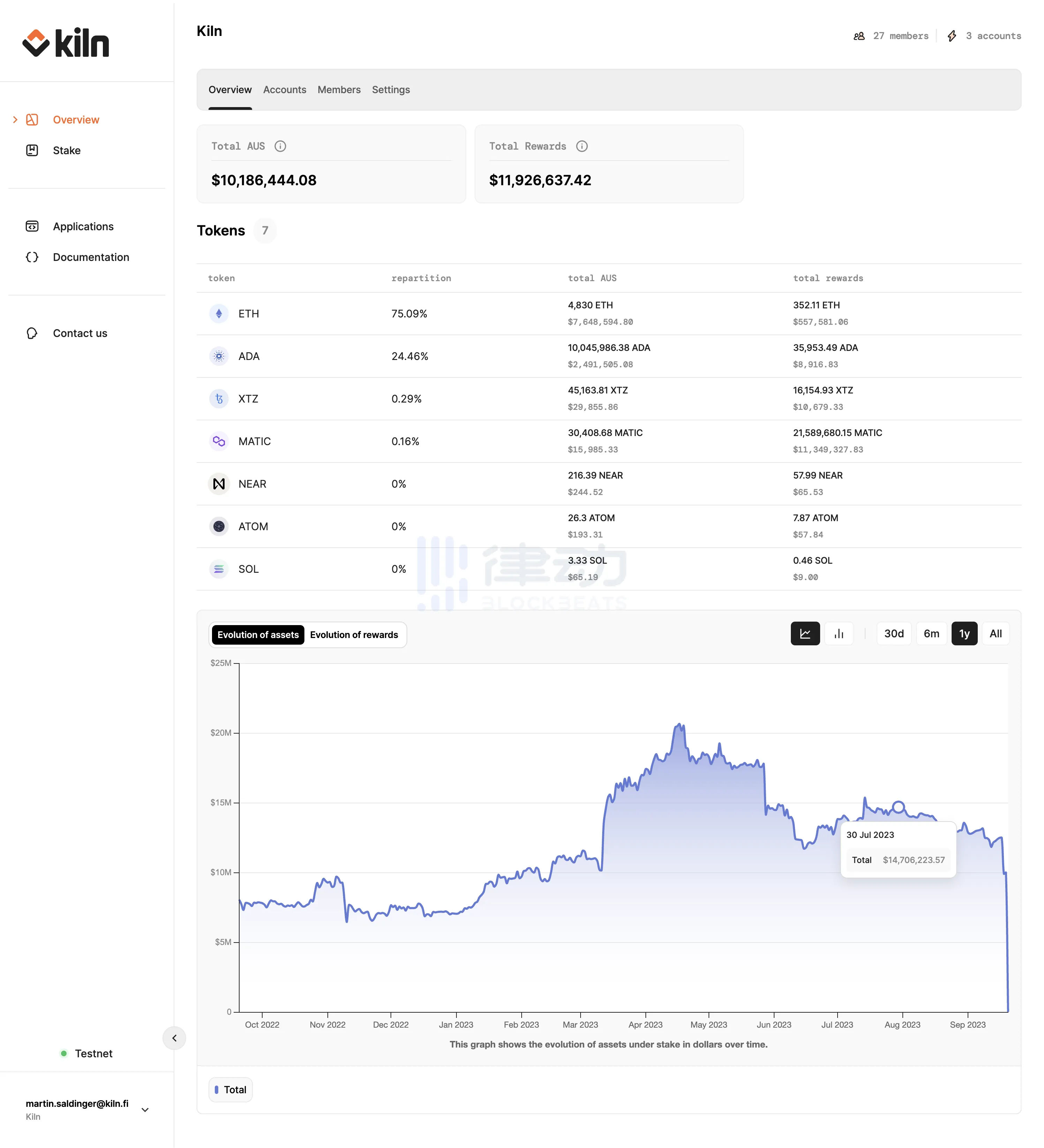This screenshot has height=1148, width=1044.
Task: Open the Documentation link
Action: tap(91, 257)
